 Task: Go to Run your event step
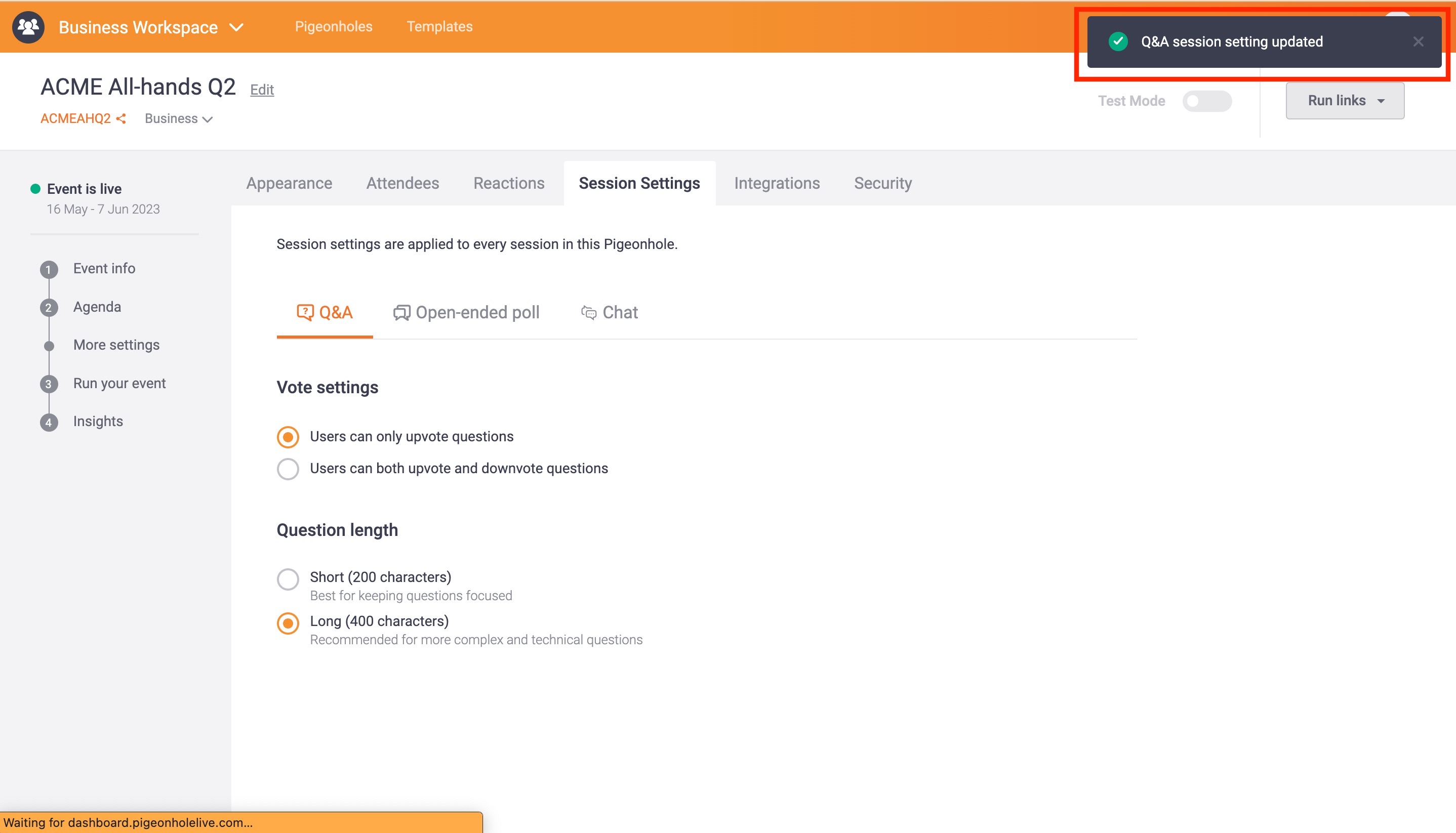pos(119,383)
